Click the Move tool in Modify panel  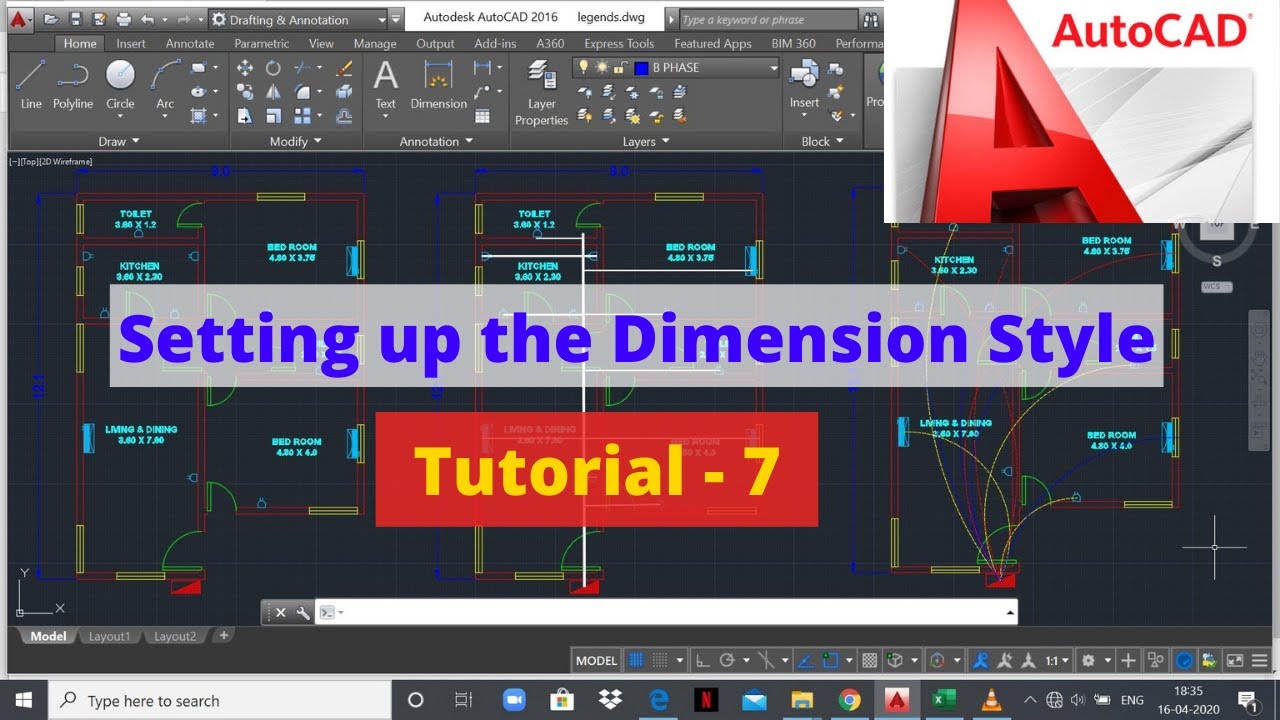coord(245,68)
